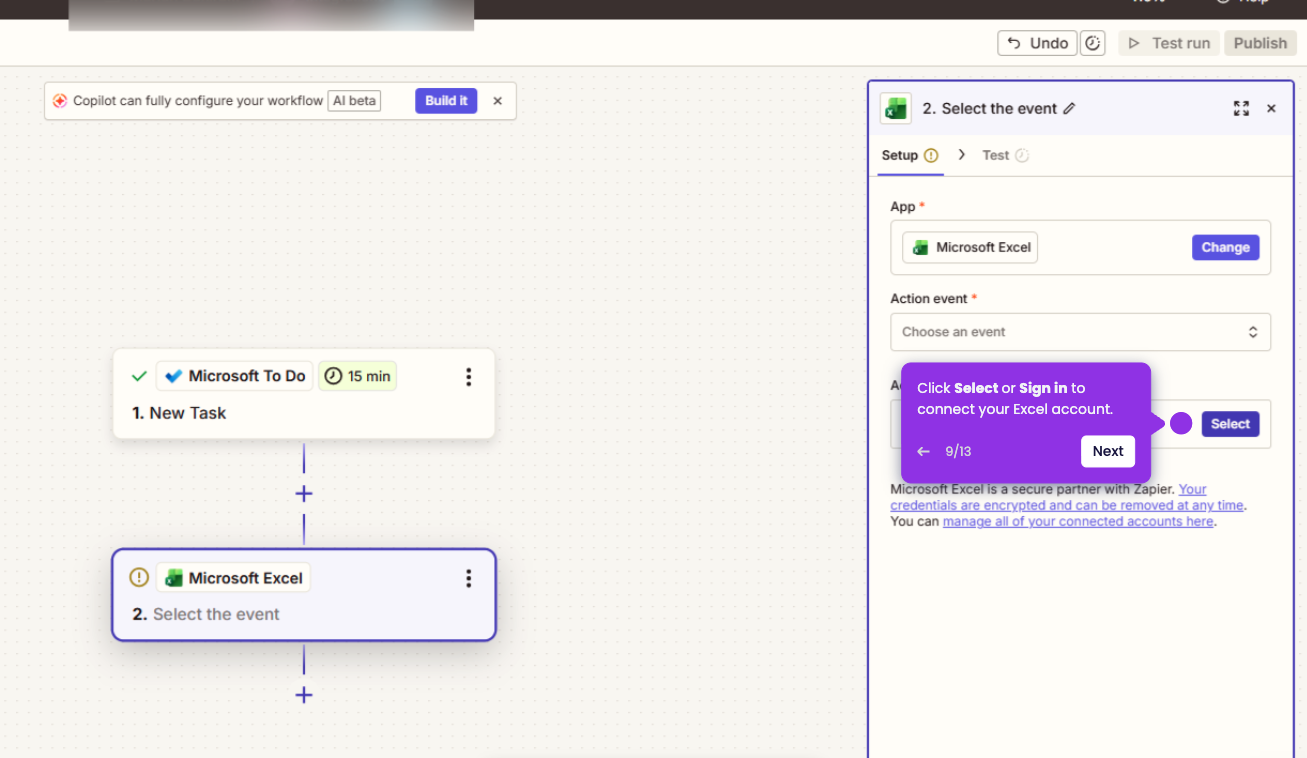Publish the Zap
This screenshot has height=758, width=1307.
point(1260,43)
